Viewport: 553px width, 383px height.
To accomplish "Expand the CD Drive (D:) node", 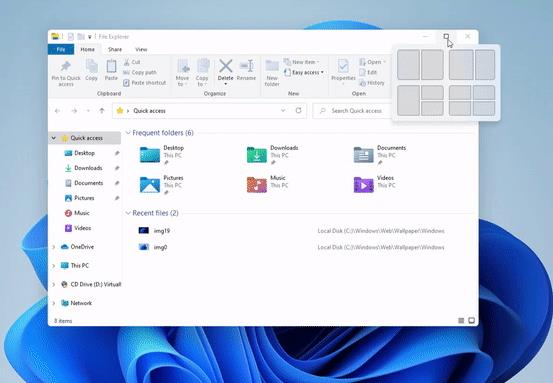I will pyautogui.click(x=54, y=284).
